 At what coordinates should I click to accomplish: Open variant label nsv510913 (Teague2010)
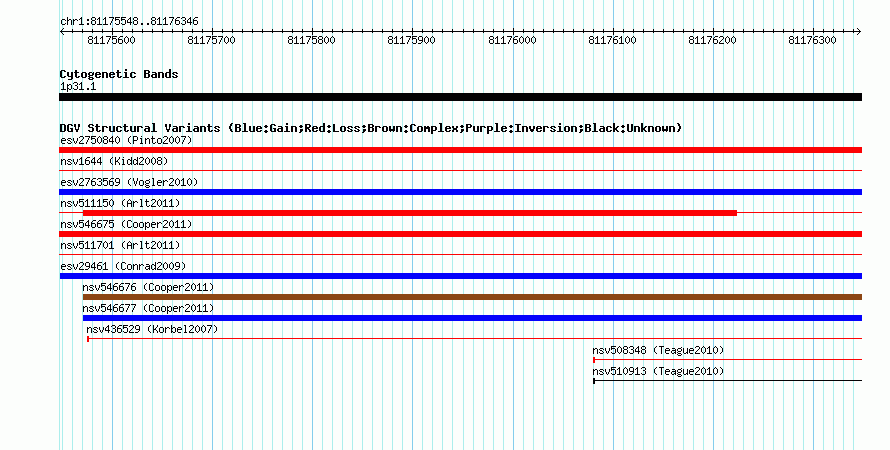pos(658,371)
